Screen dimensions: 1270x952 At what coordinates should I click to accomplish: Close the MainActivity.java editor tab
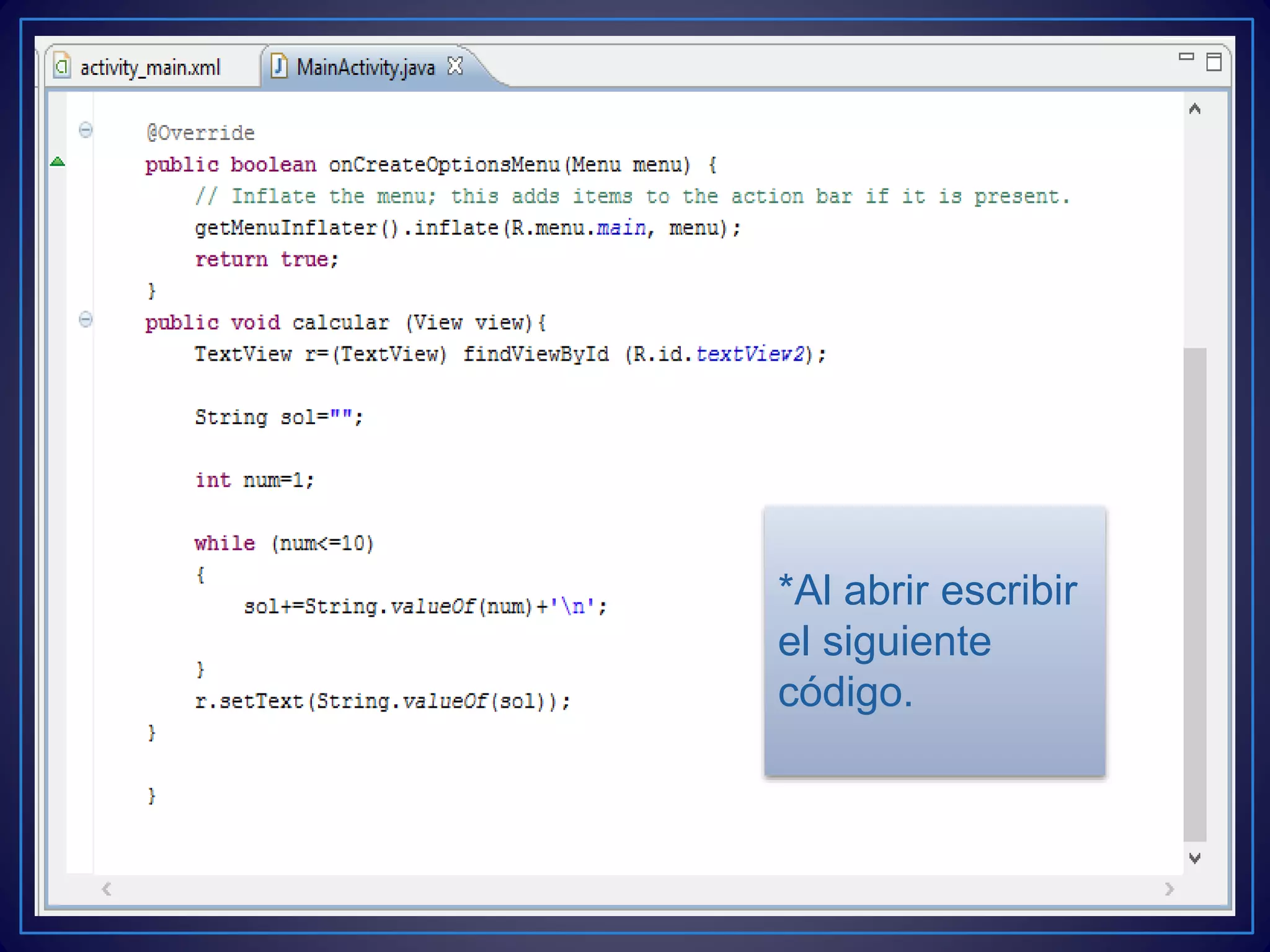[x=455, y=66]
